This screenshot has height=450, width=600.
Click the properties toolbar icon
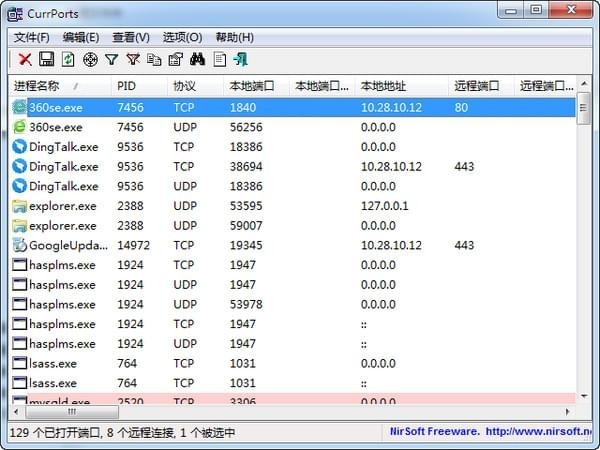[x=176, y=59]
